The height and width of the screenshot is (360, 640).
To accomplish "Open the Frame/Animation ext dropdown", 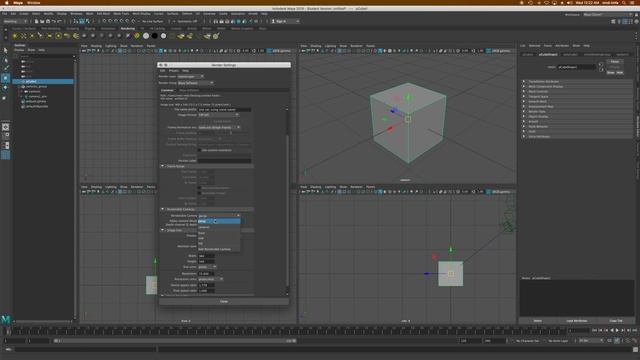I will tap(219, 127).
